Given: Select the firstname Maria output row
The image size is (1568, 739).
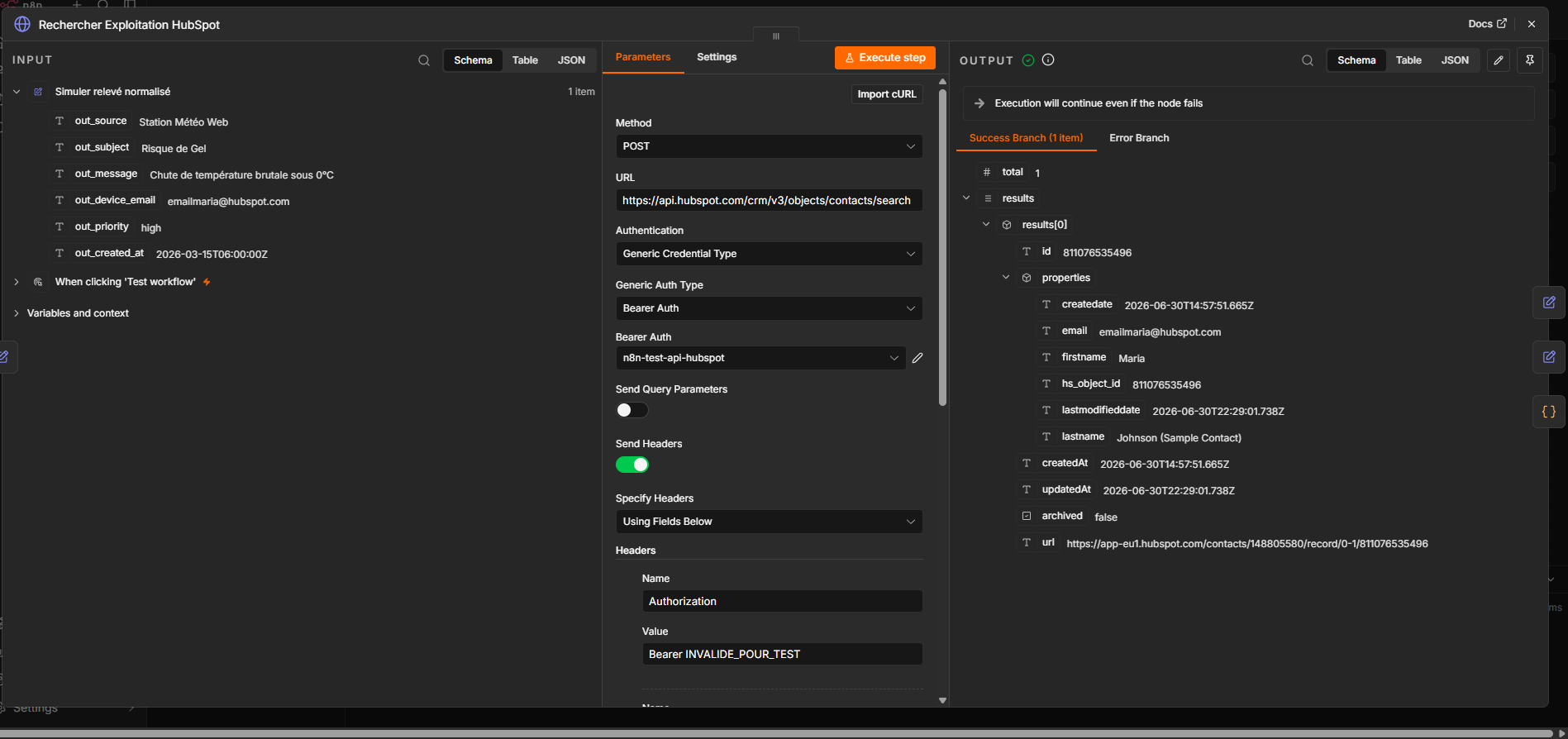Looking at the screenshot, I should tap(1093, 357).
